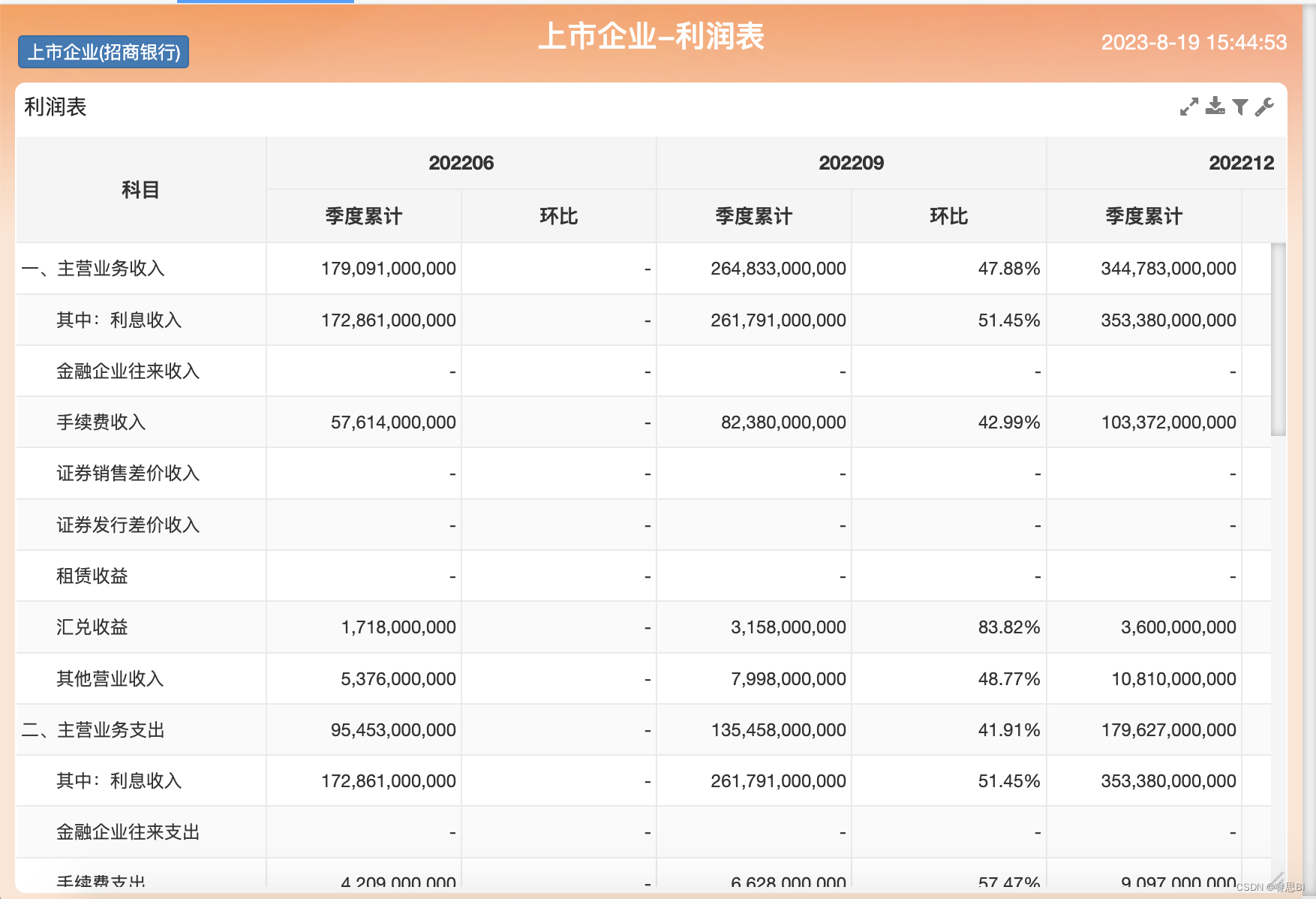
Task: Click the value 135,458,000,000
Action: coord(779,730)
